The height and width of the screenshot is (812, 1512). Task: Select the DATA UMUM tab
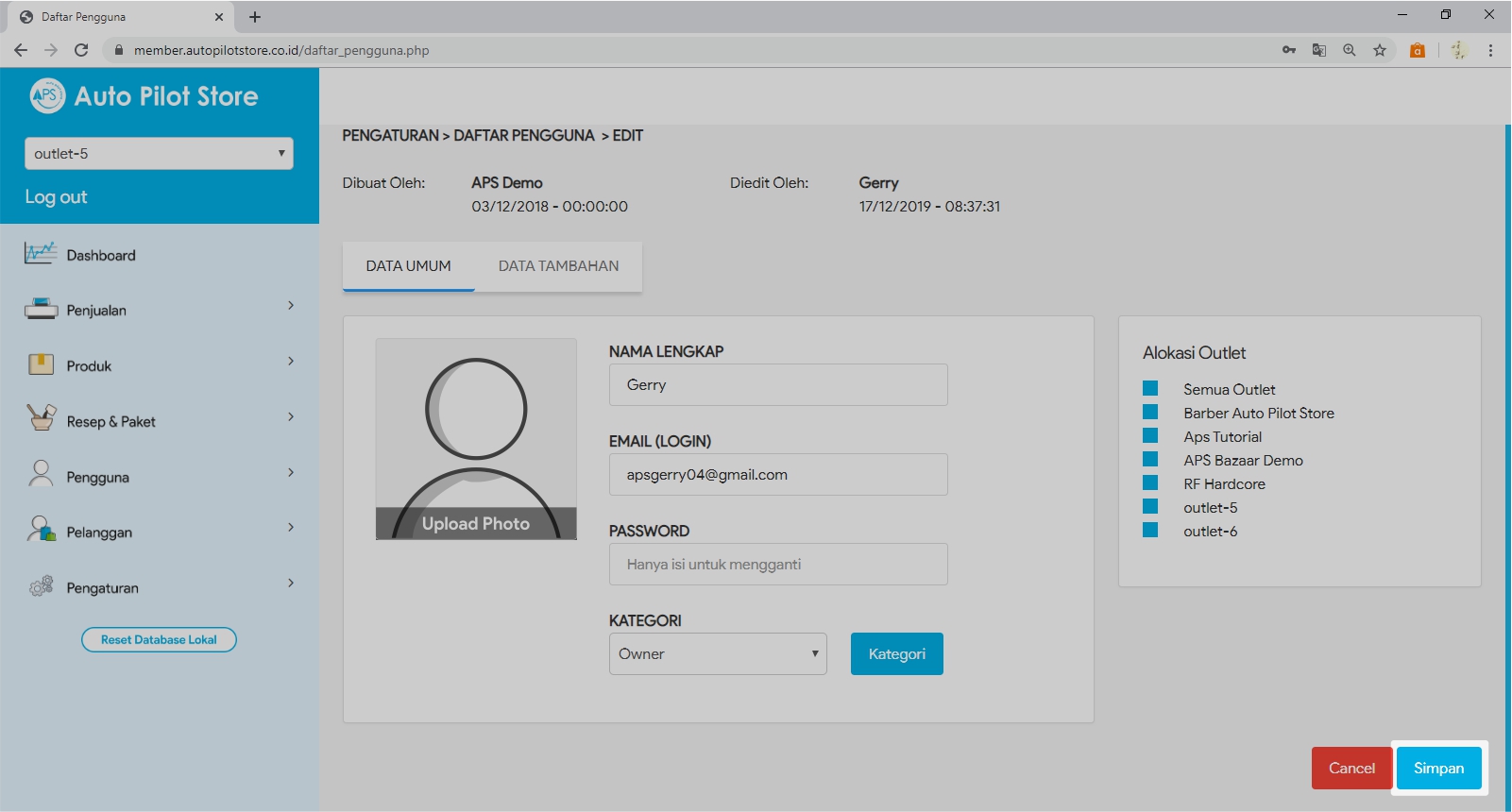click(x=408, y=266)
